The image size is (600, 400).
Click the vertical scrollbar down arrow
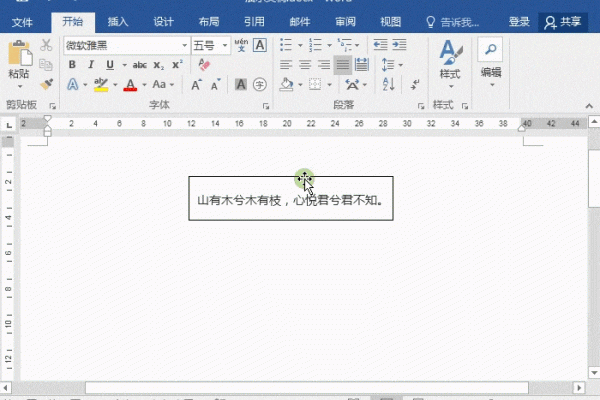(x=594, y=372)
